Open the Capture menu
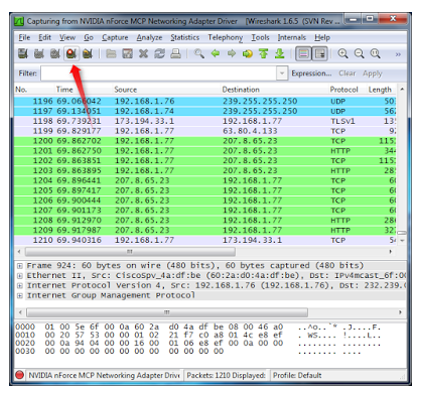 point(115,38)
